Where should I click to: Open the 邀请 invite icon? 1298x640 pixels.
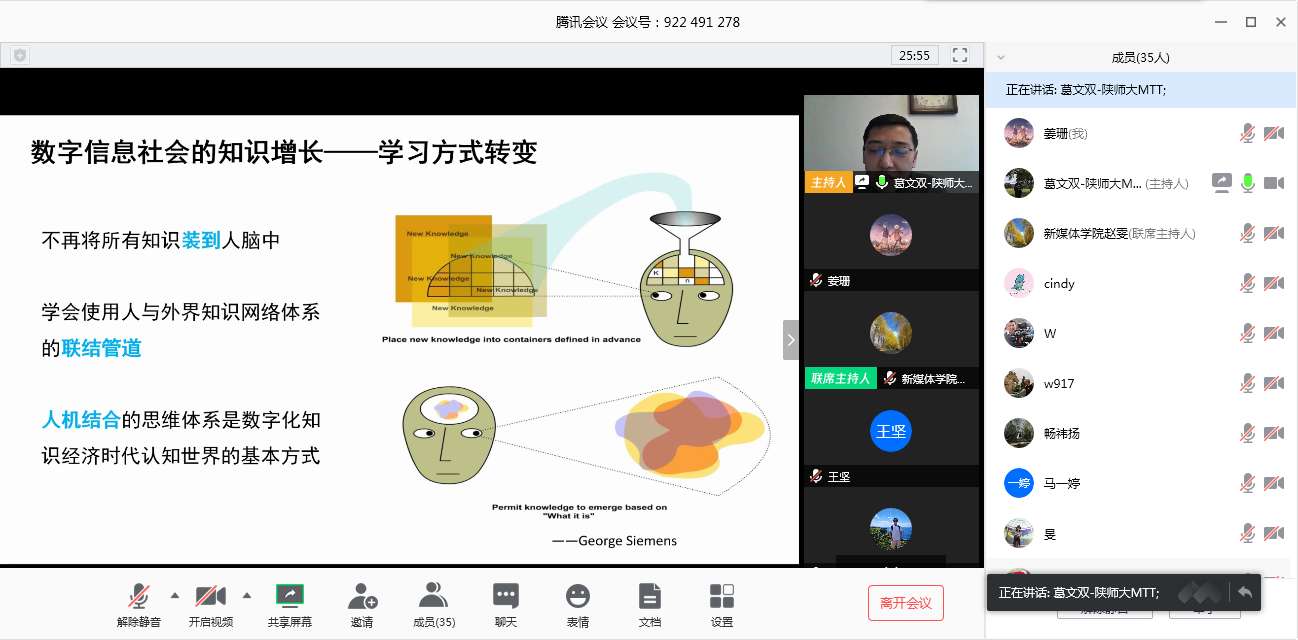pyautogui.click(x=362, y=597)
